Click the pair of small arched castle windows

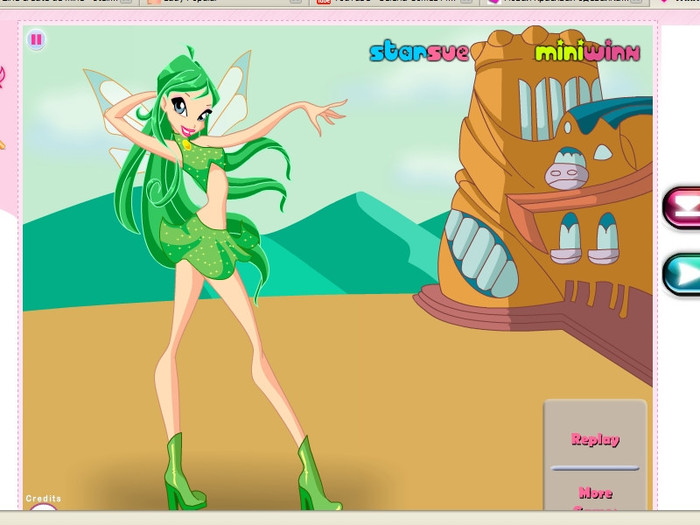point(586,240)
